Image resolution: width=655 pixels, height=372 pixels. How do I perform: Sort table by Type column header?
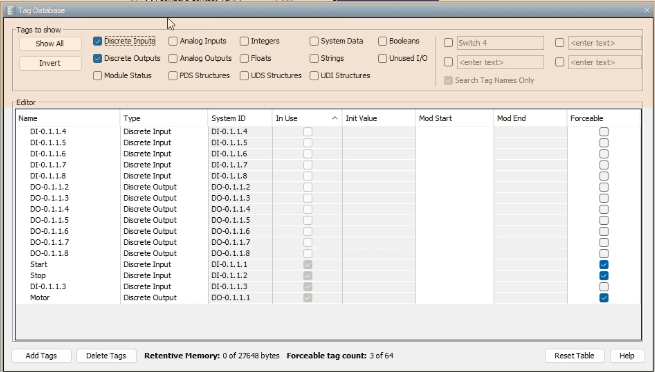[164, 119]
